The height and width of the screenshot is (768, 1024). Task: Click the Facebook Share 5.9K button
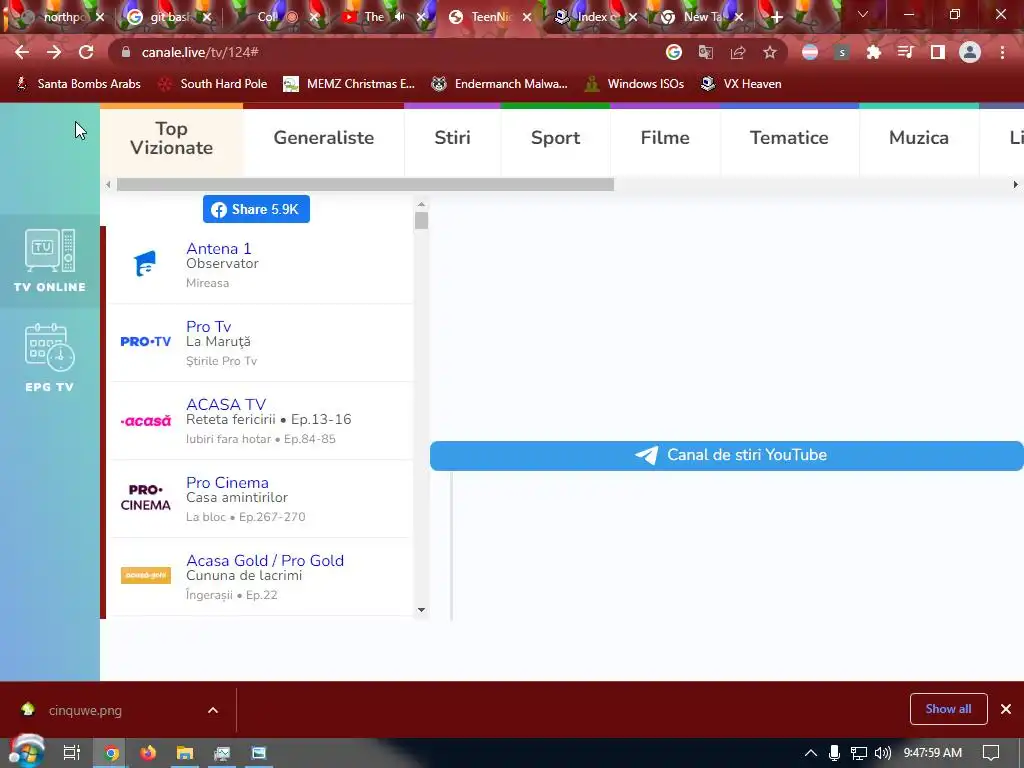pos(256,209)
